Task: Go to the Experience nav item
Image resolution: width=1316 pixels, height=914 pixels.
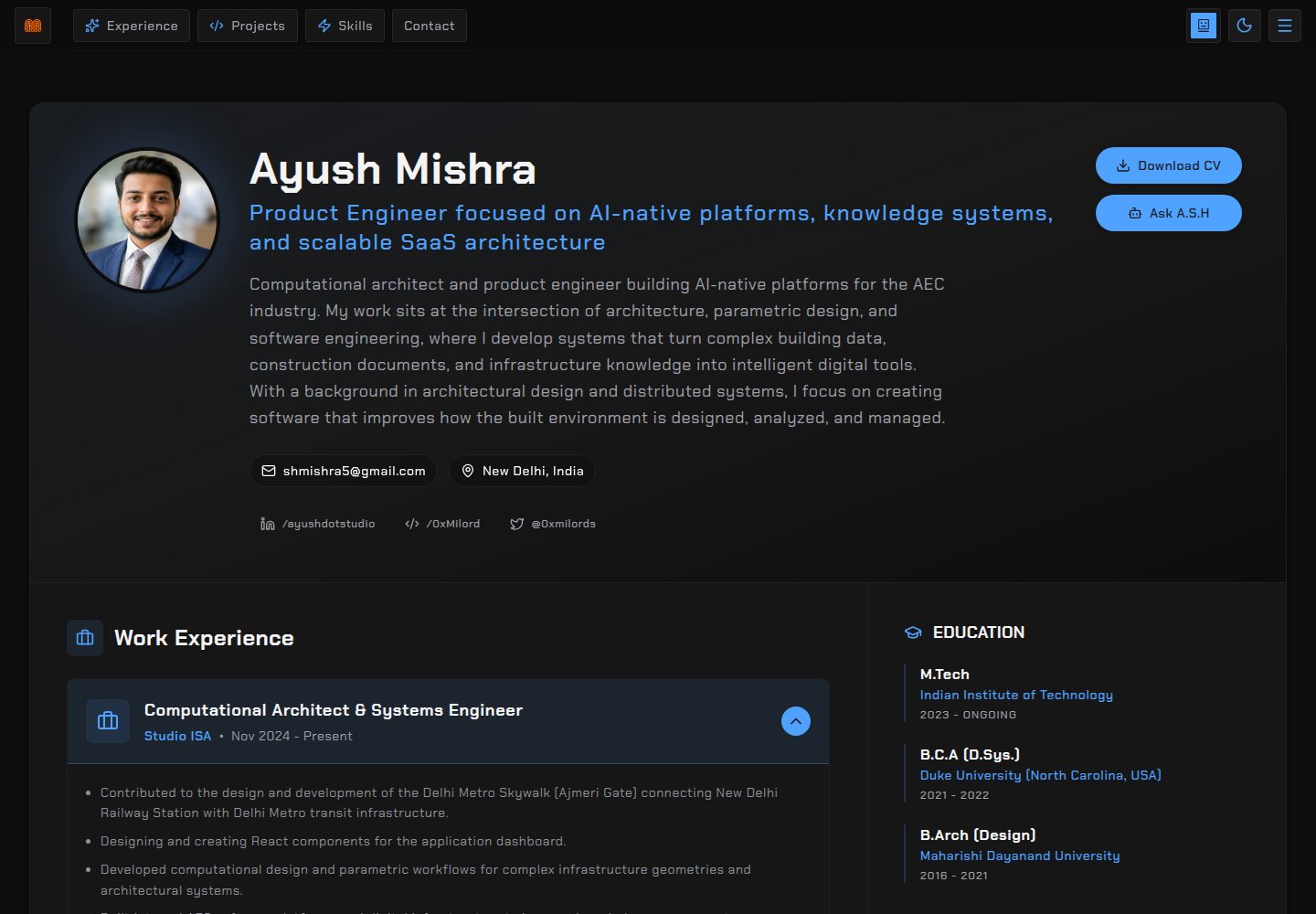Action: coord(132,26)
